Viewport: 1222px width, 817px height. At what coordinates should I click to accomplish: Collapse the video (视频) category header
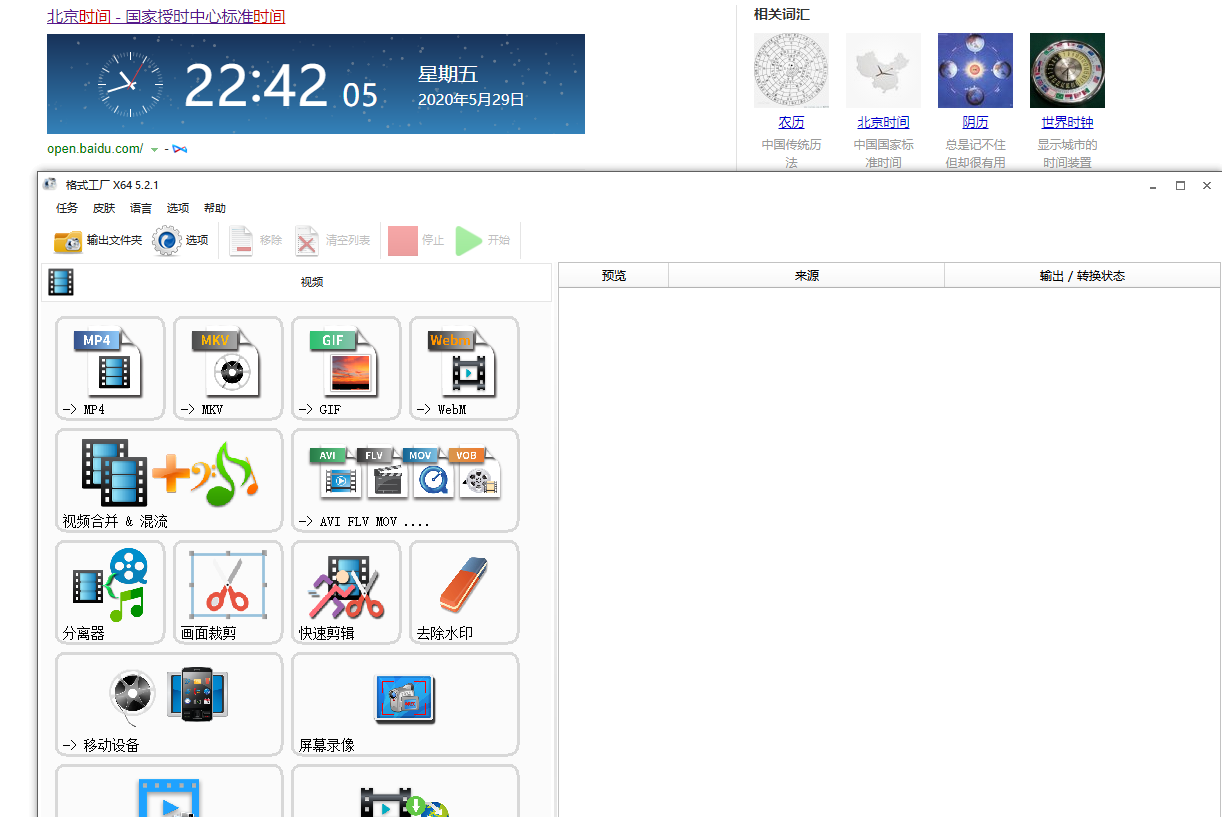(297, 282)
